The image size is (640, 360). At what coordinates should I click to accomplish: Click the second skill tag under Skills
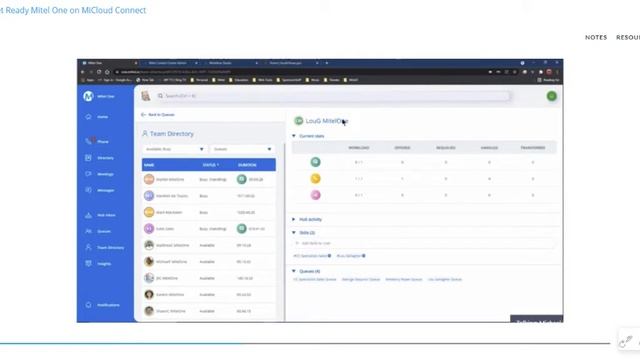[x=351, y=256]
